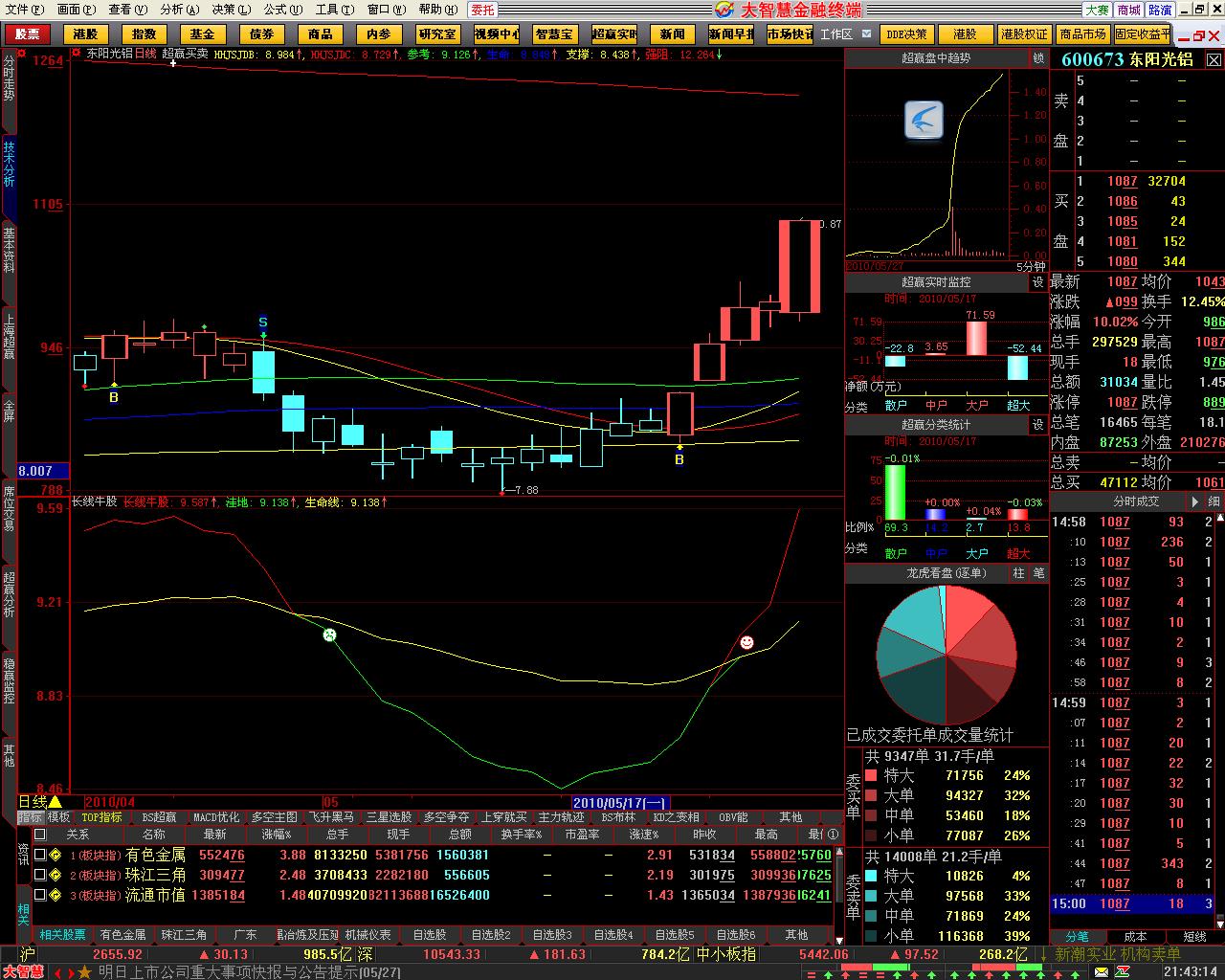
Task: Click the 锁 lock icon on 超赢盘中趋势 panel
Action: (1039, 58)
